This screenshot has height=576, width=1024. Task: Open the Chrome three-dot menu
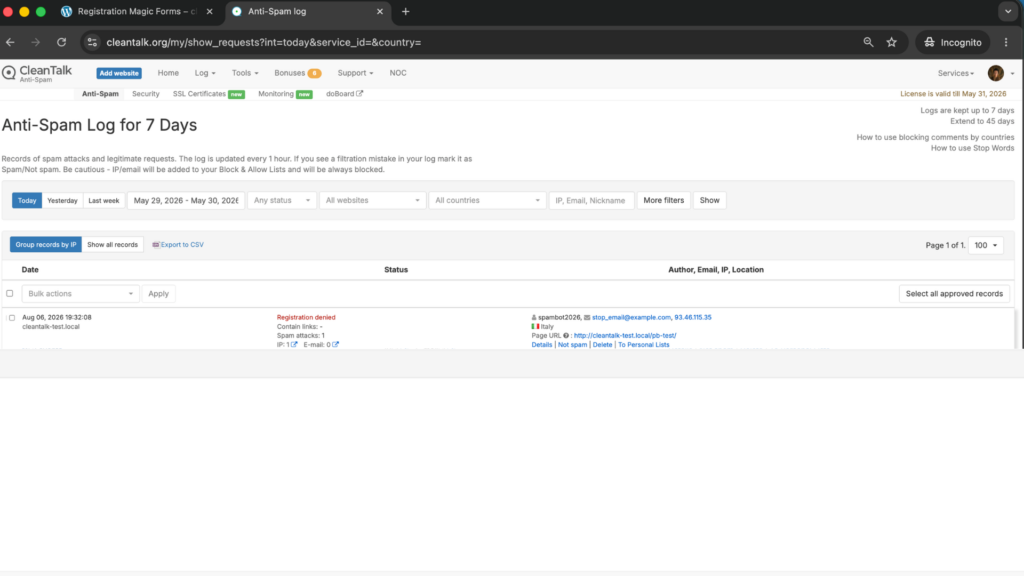pyautogui.click(x=1006, y=42)
